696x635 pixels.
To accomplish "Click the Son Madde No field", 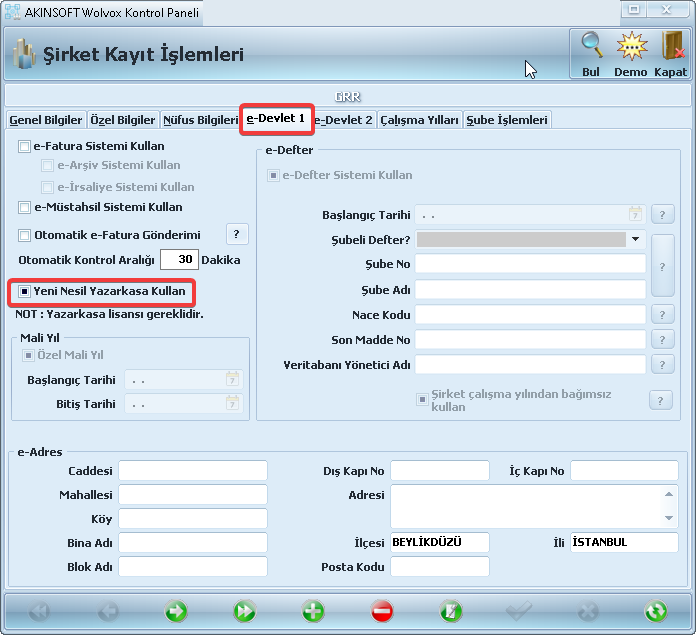I will [x=530, y=339].
